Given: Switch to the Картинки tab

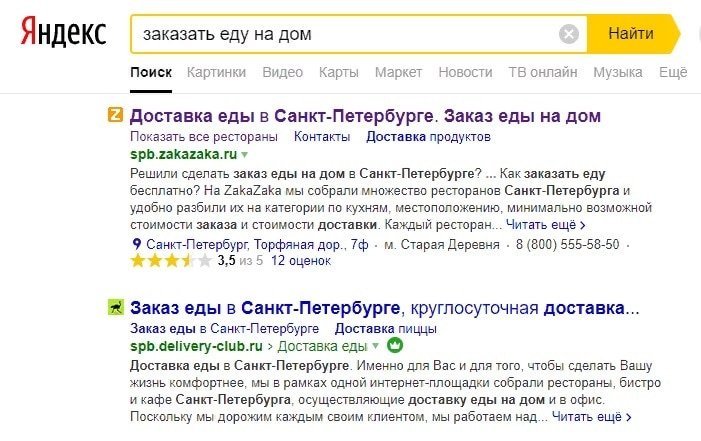Looking at the screenshot, I should [216, 72].
